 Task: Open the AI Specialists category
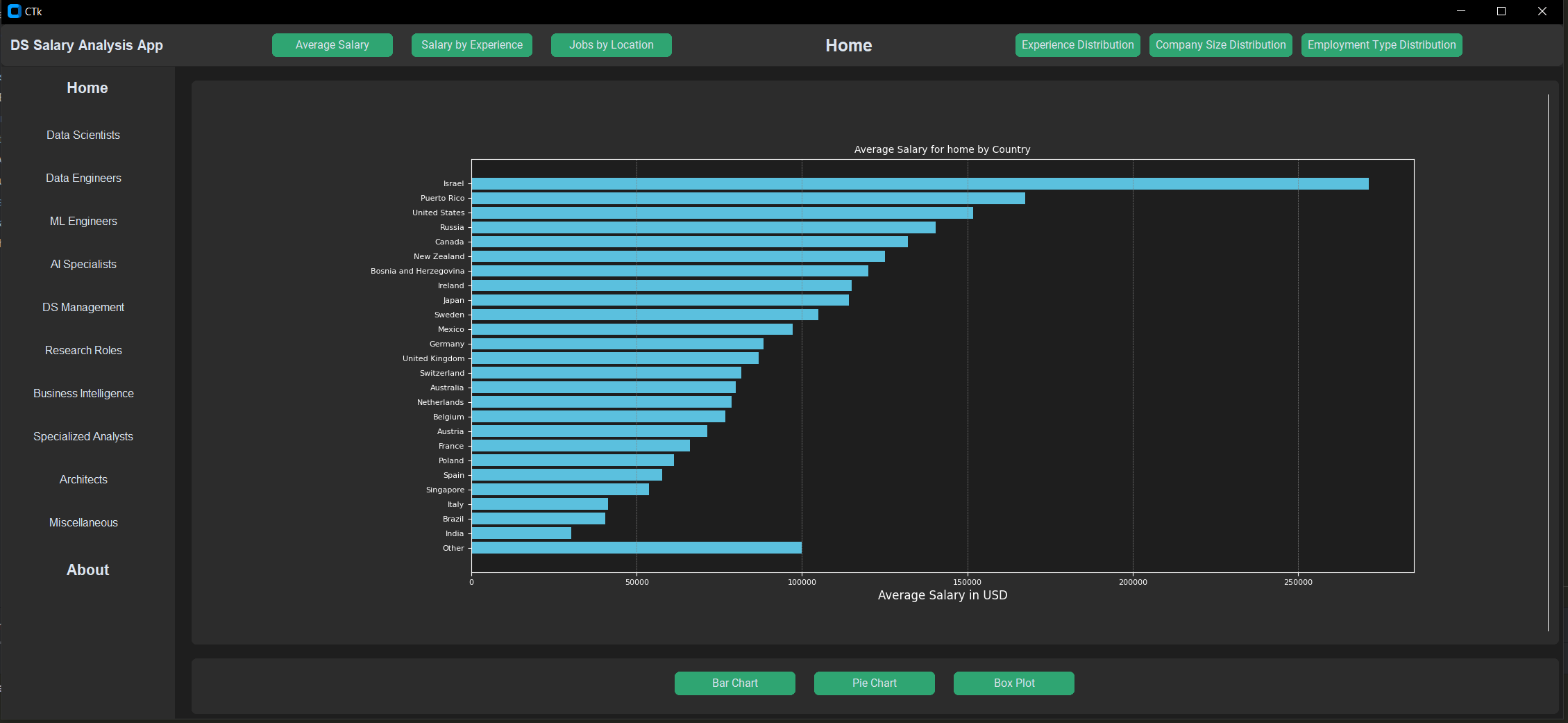click(83, 264)
